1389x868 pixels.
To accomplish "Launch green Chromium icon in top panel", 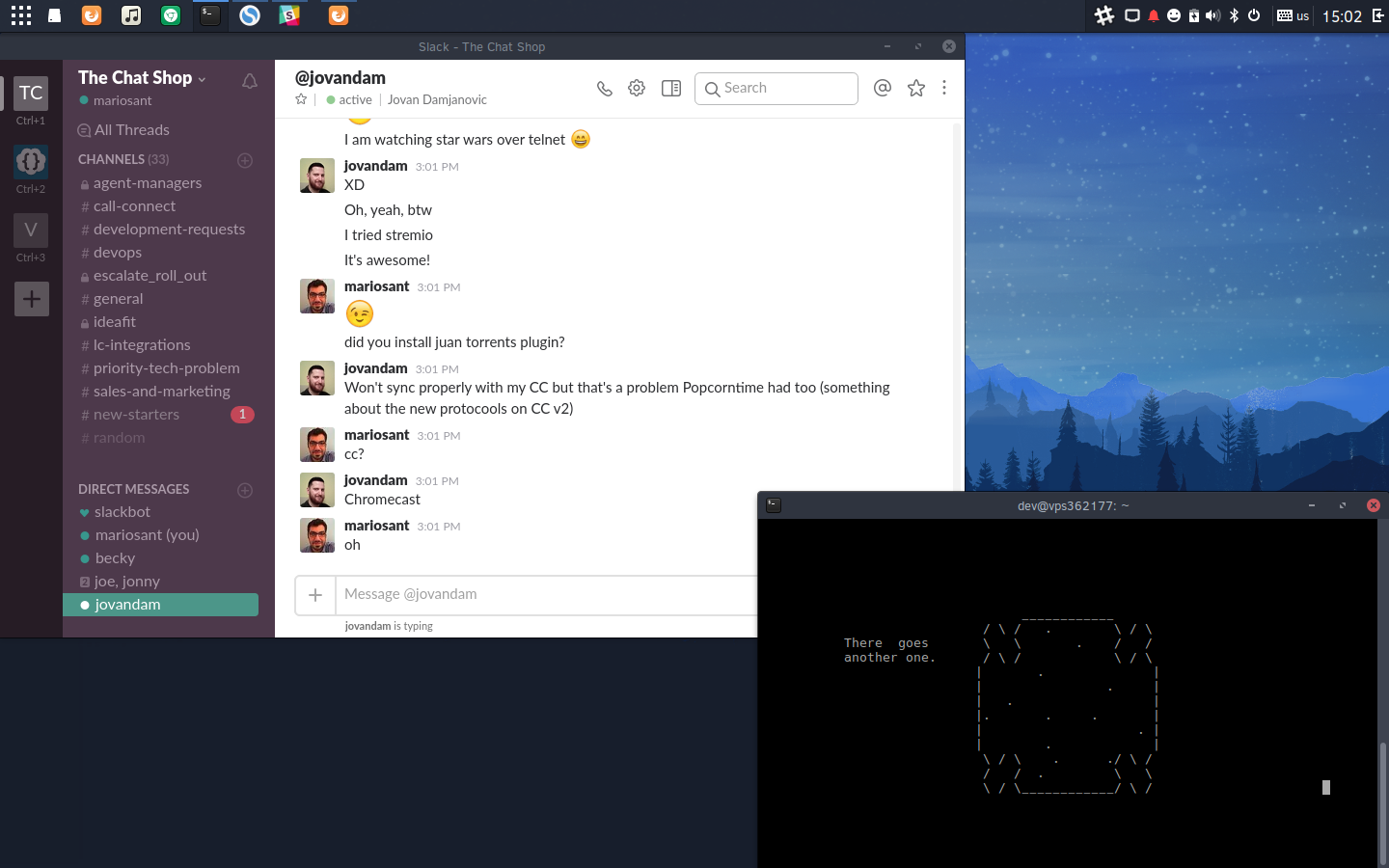I will [171, 15].
